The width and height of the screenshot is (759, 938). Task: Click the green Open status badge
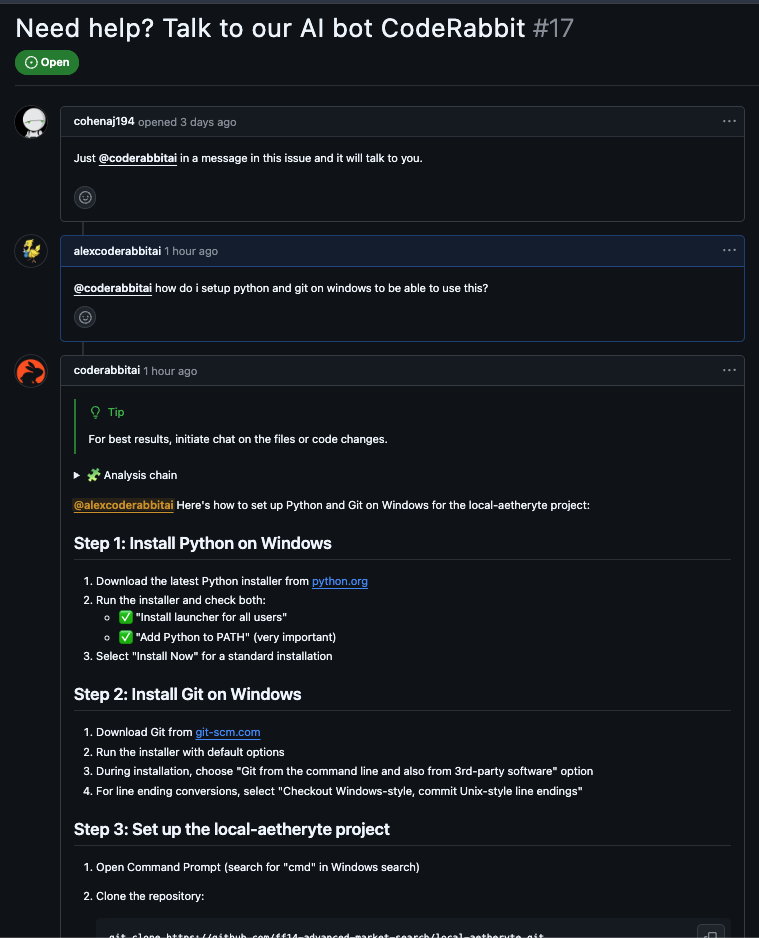[x=46, y=62]
